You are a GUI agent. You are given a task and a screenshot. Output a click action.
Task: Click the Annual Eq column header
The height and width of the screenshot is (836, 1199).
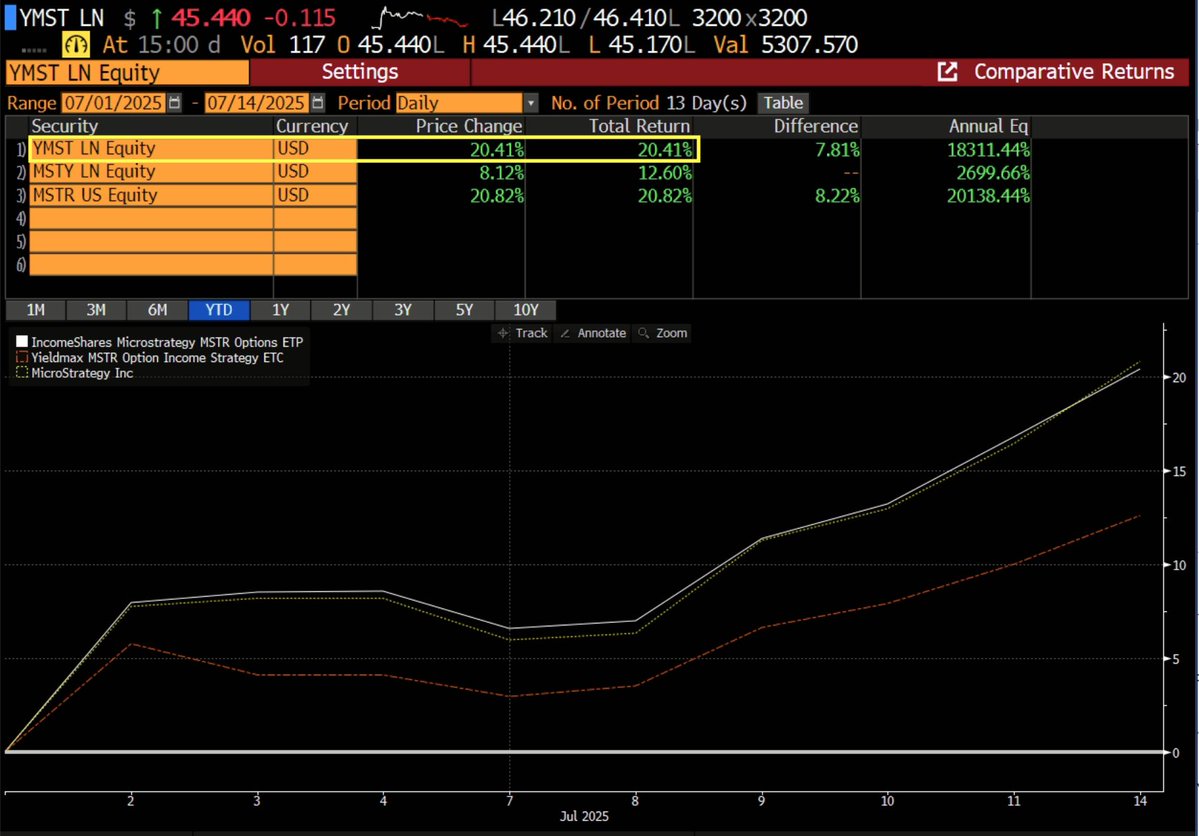(988, 126)
